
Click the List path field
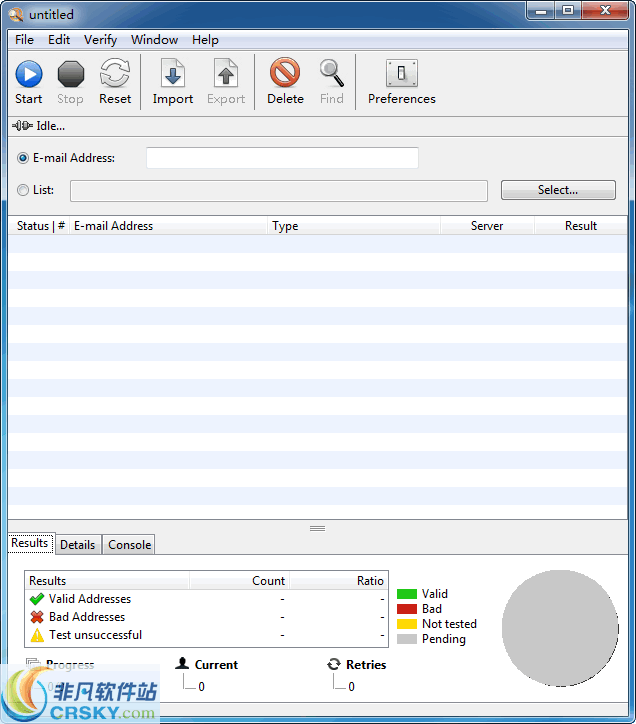coord(279,191)
